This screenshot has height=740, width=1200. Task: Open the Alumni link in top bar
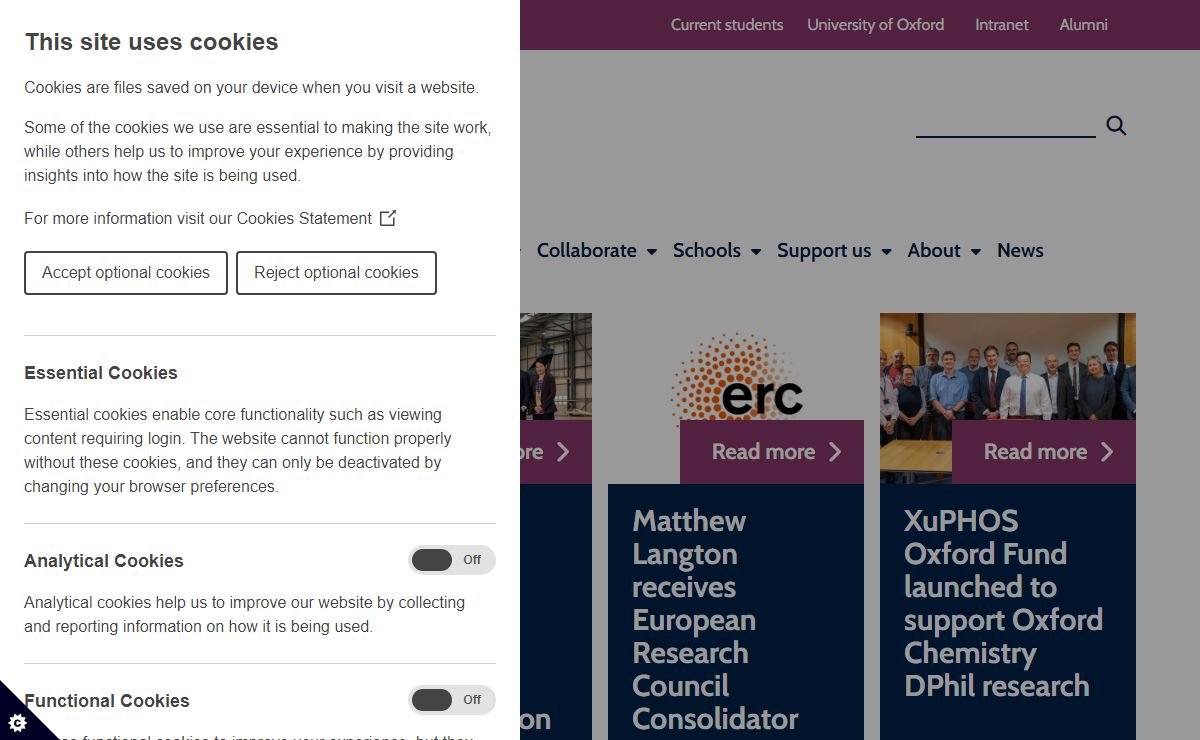(1083, 25)
